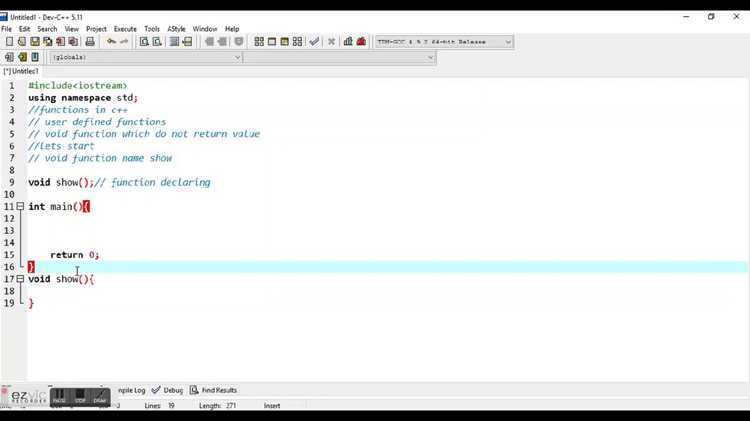Click the Find magnifier toolbar icon

pyautogui.click(x=144, y=42)
